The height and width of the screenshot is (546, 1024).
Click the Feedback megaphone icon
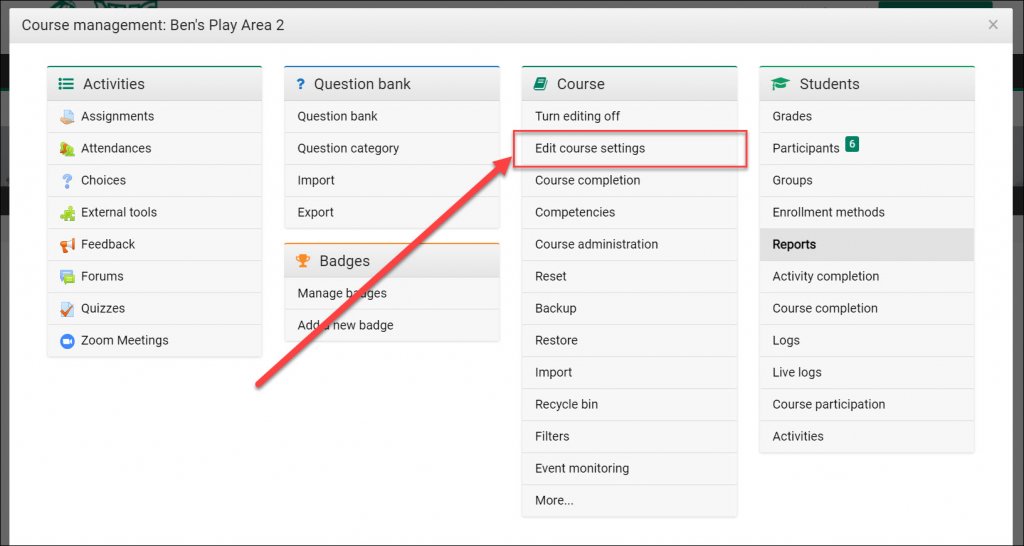coord(67,245)
